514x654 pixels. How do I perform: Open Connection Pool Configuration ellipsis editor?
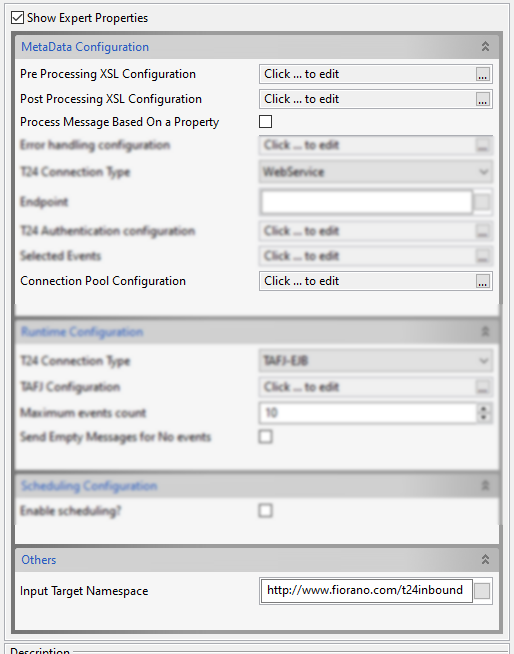click(483, 281)
